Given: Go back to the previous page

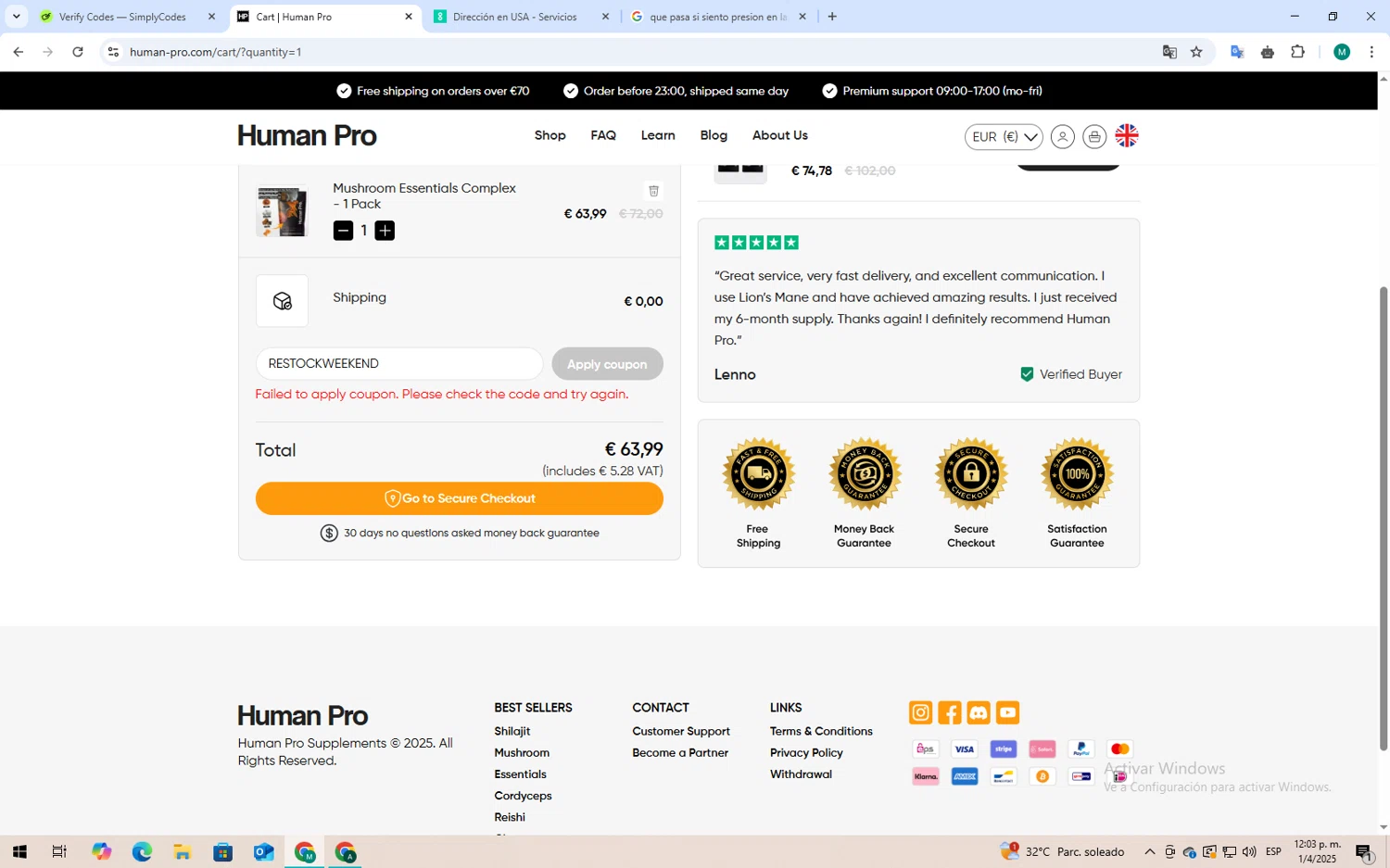Looking at the screenshot, I should coord(19,52).
